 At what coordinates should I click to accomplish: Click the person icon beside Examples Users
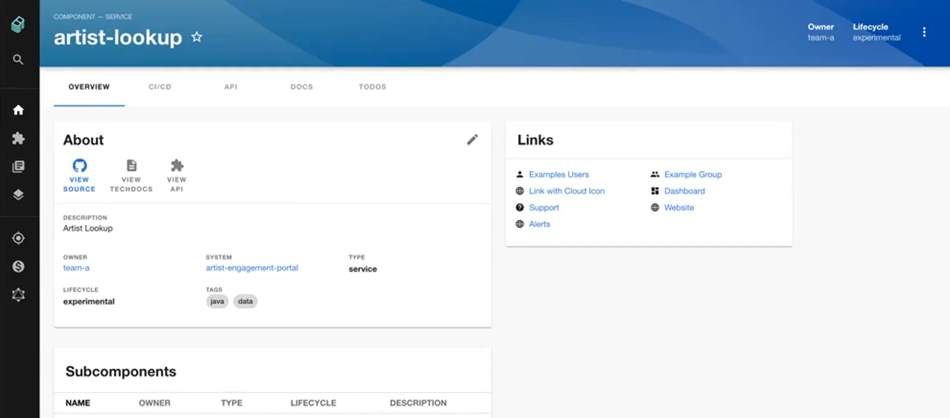519,174
